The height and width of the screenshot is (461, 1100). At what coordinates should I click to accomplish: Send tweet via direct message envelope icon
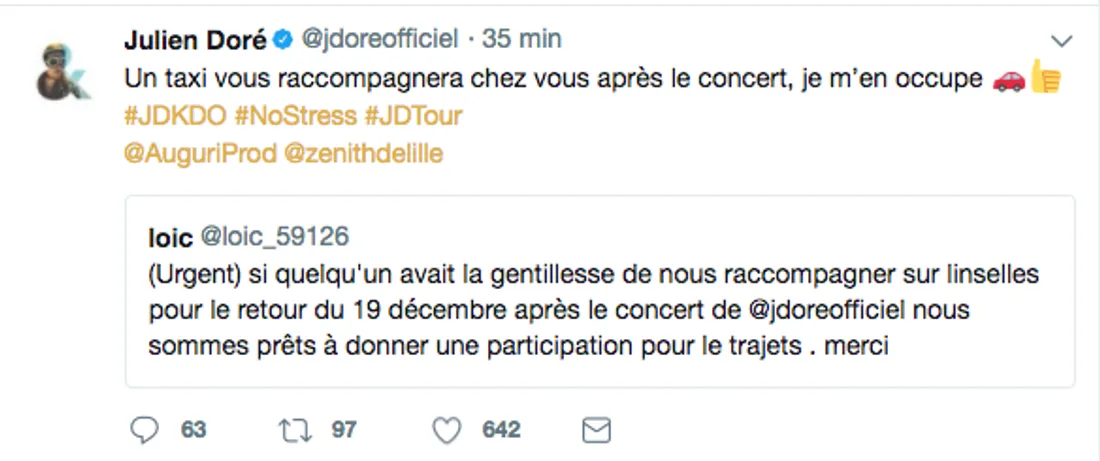point(596,430)
